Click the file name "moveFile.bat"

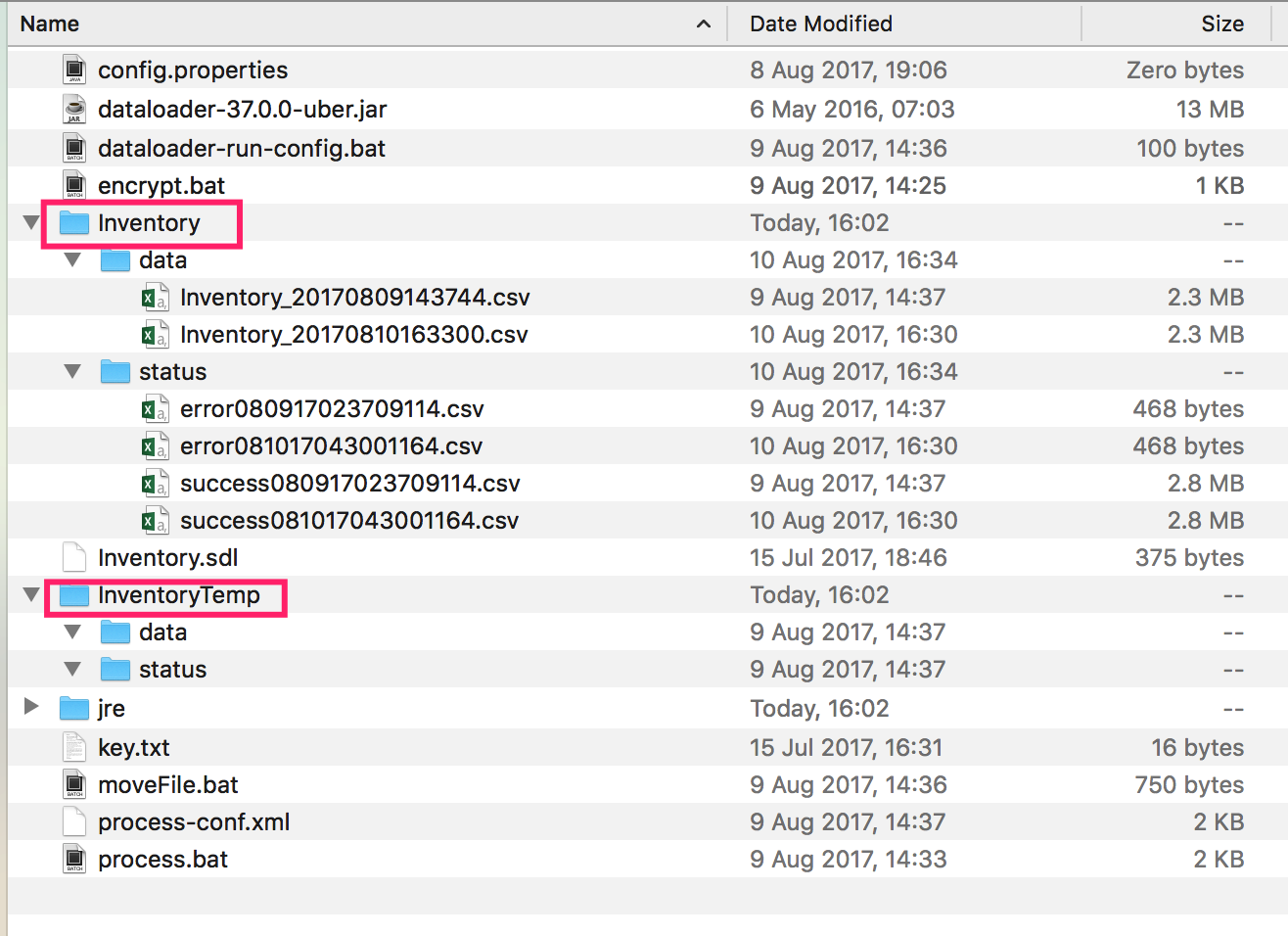[x=168, y=785]
